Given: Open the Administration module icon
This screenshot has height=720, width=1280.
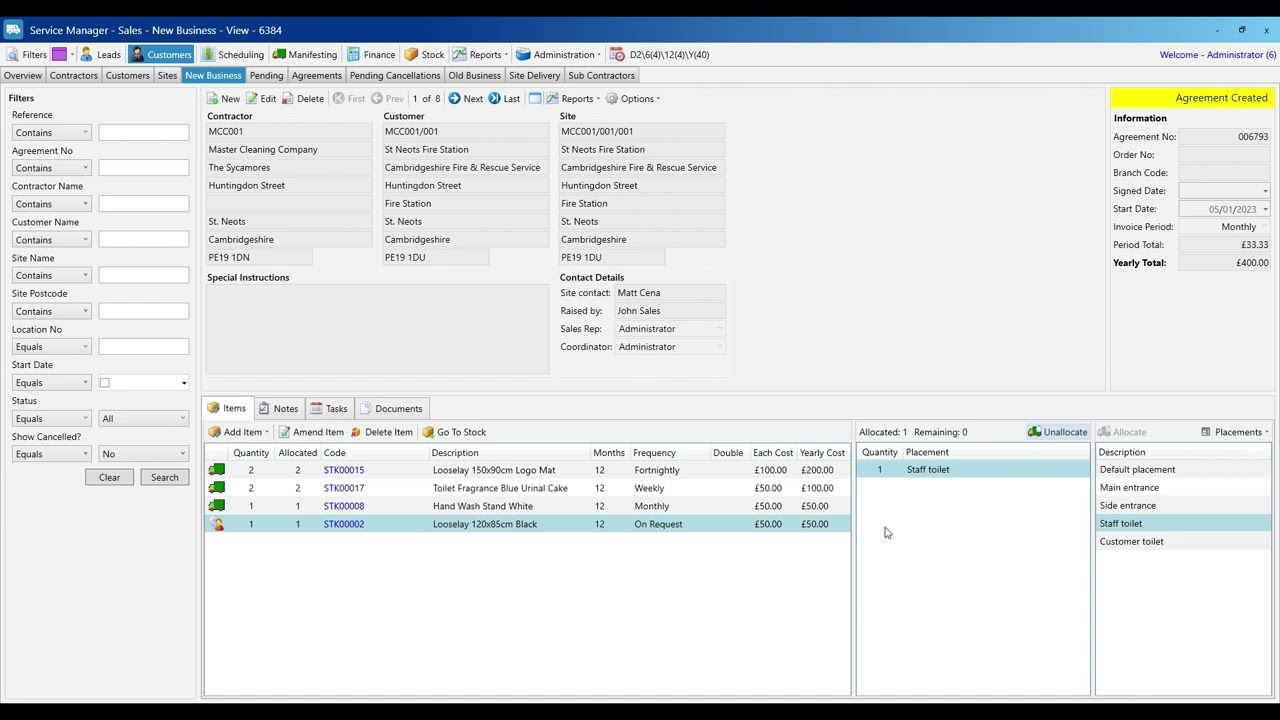Looking at the screenshot, I should (x=523, y=55).
